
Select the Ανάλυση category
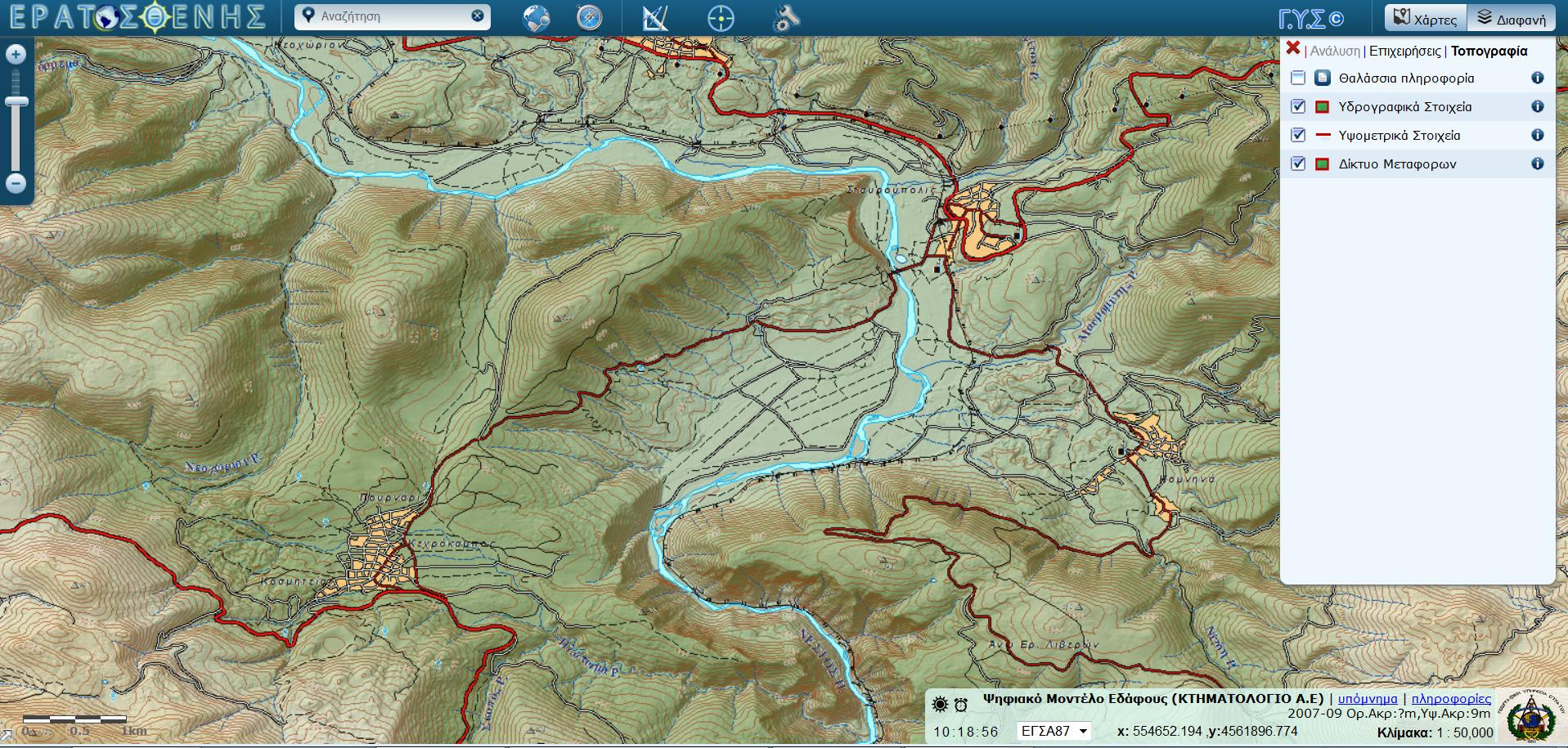coord(1335,51)
